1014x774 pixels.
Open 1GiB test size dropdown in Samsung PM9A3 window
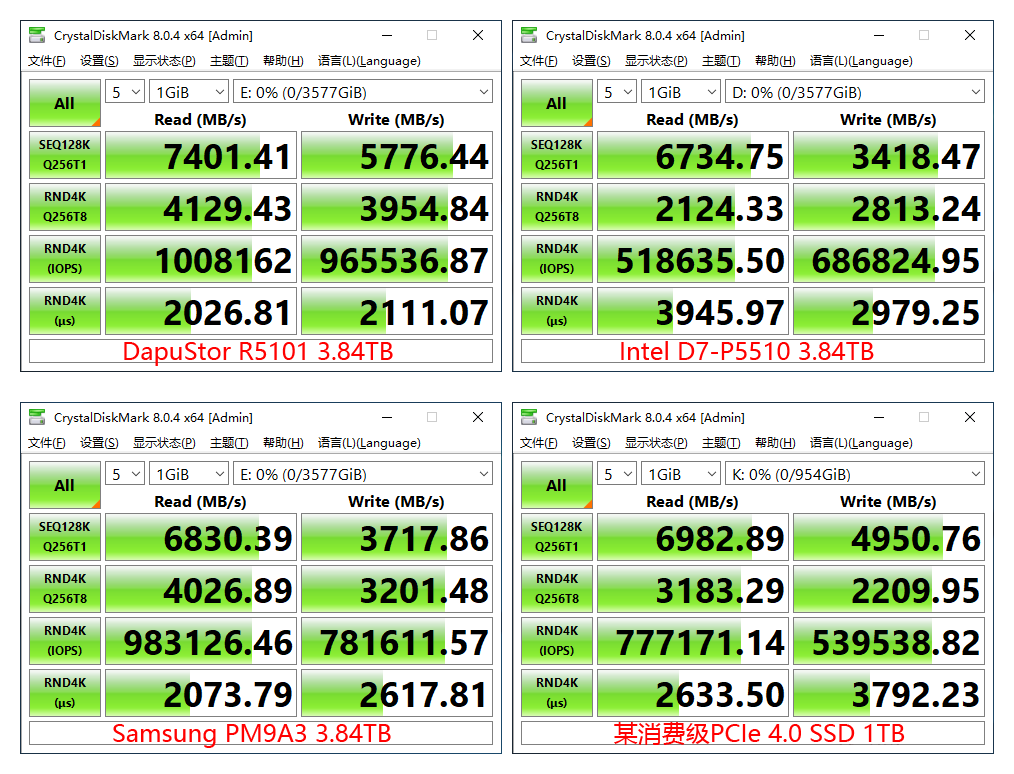point(189,474)
